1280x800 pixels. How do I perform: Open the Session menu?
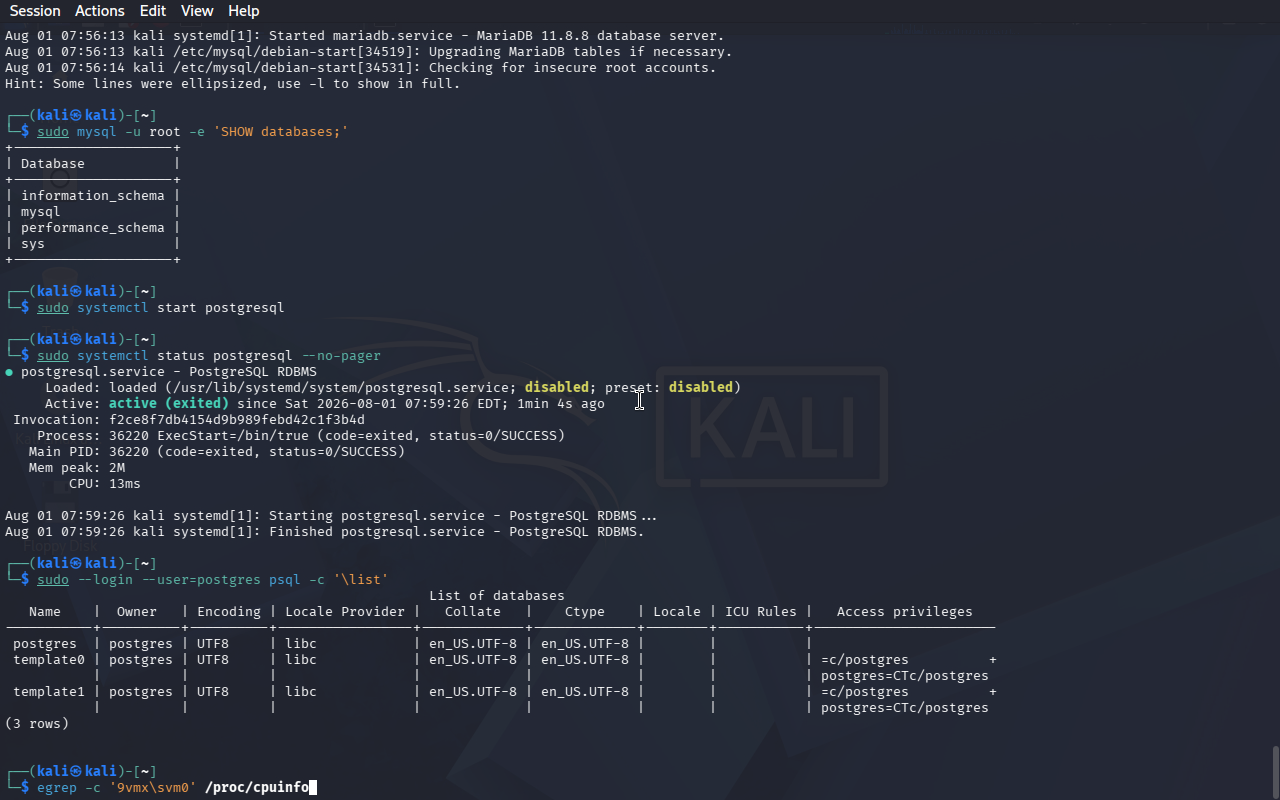pyautogui.click(x=35, y=11)
